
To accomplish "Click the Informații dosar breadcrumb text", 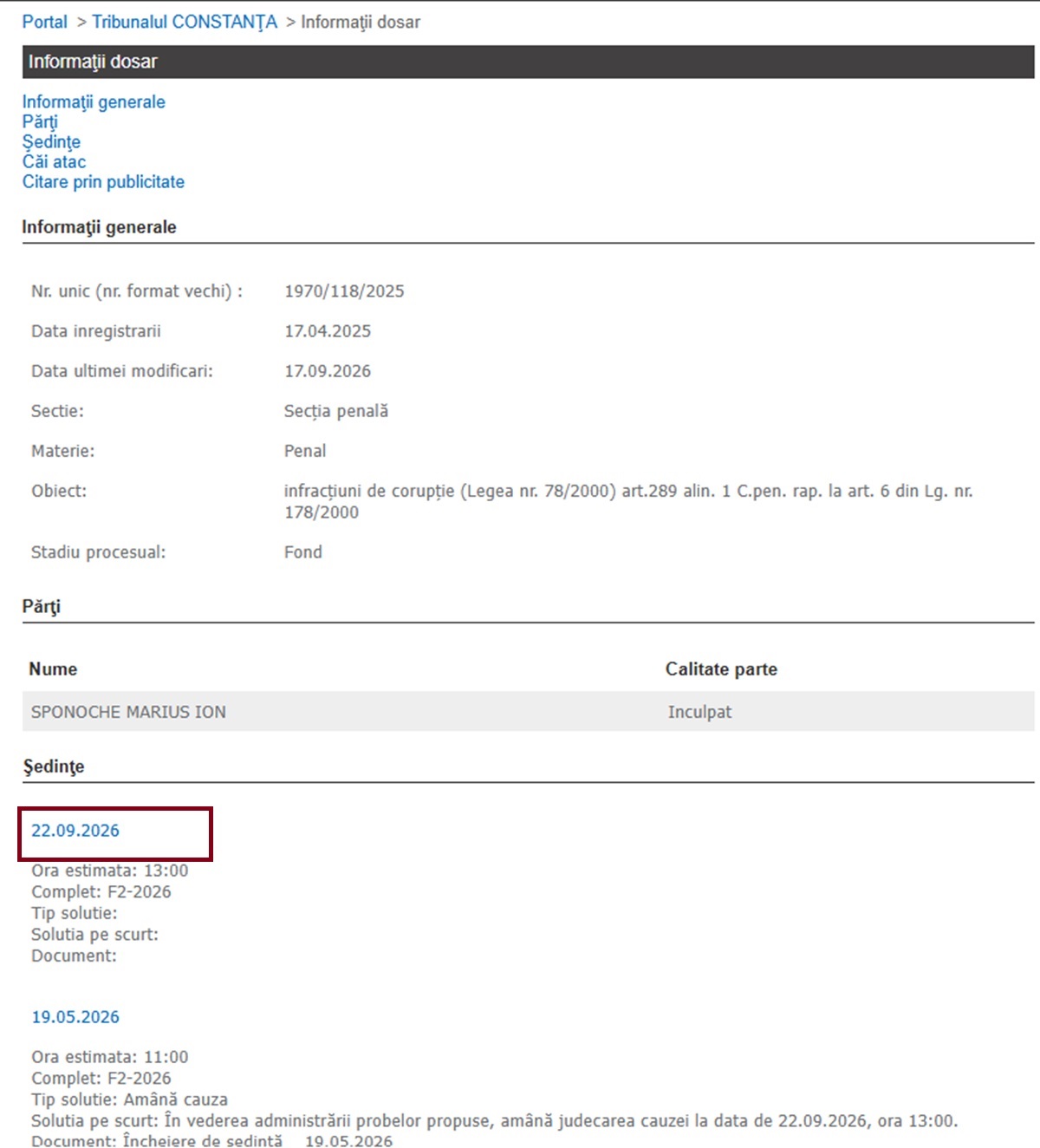I will [361, 22].
